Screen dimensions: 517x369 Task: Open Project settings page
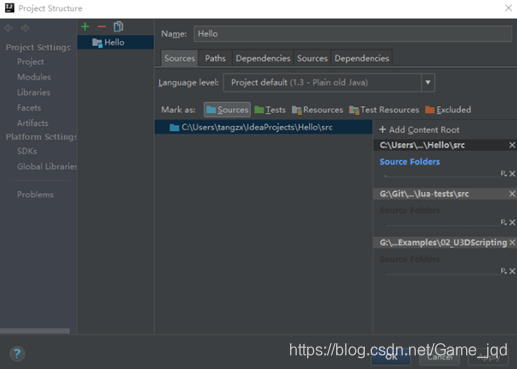[30, 62]
